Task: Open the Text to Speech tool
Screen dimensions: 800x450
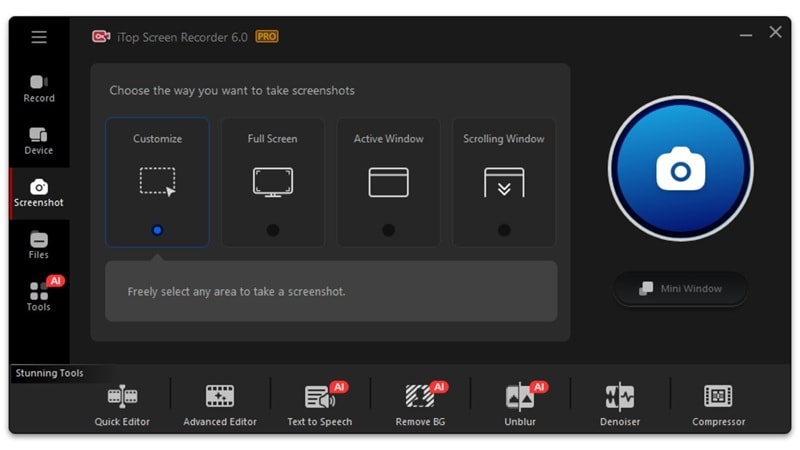Action: tap(320, 405)
